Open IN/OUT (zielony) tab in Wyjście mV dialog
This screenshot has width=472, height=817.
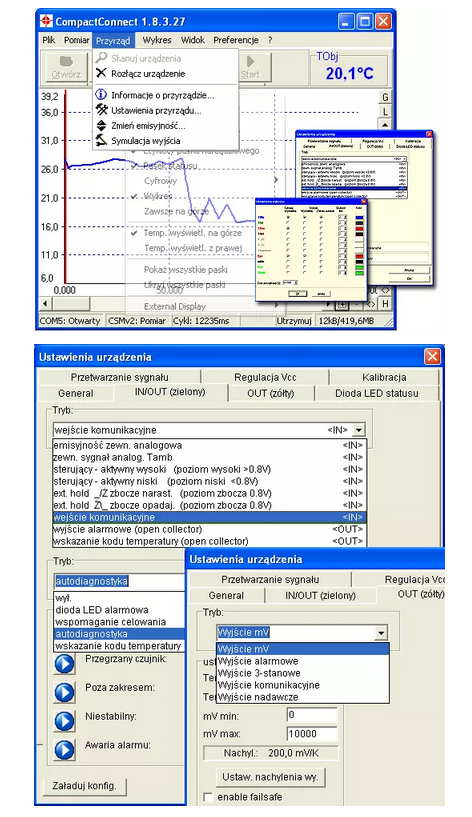(x=320, y=596)
